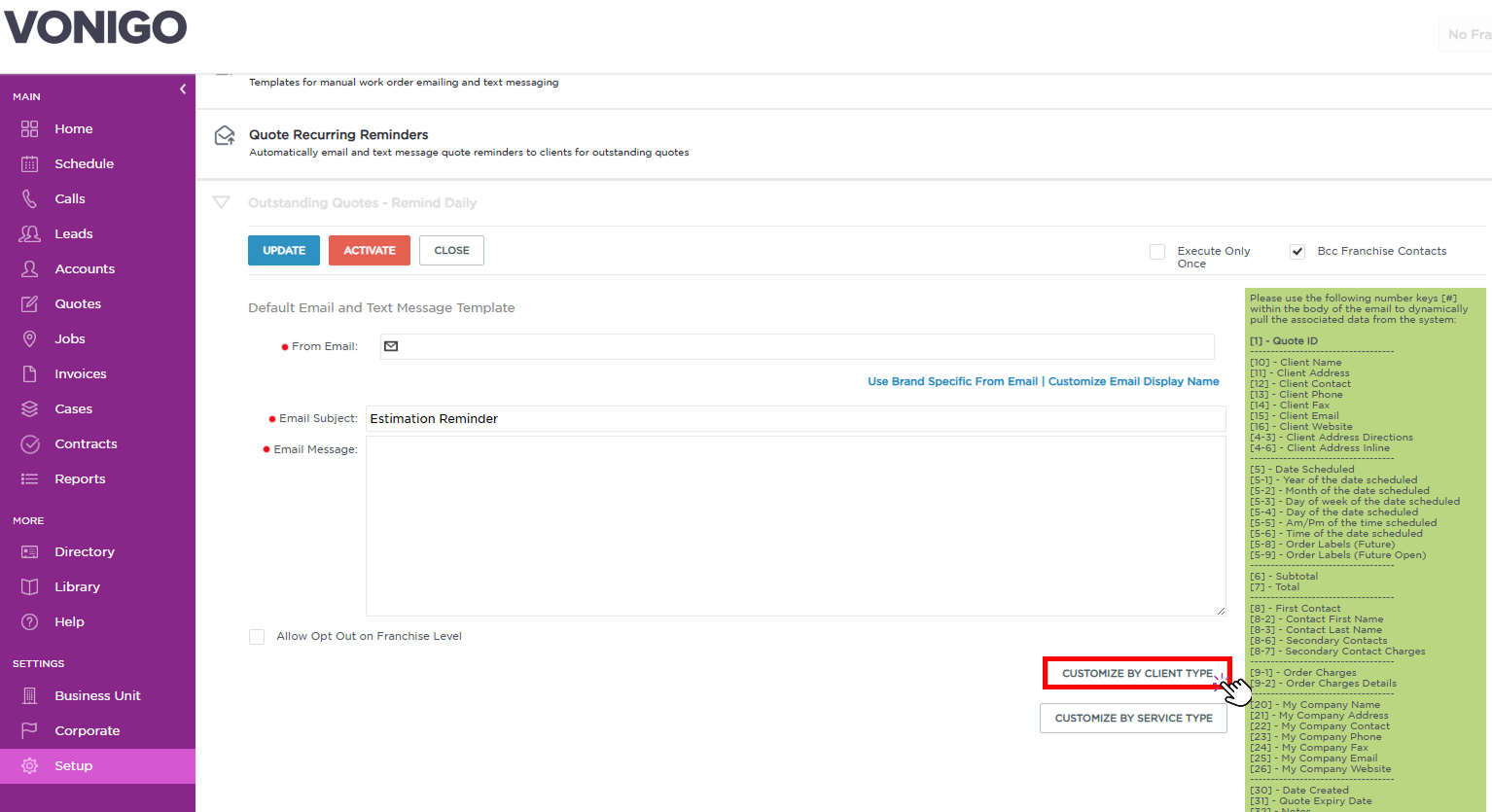The image size is (1492, 812).
Task: Select the Calls phone icon
Action: coord(30,198)
